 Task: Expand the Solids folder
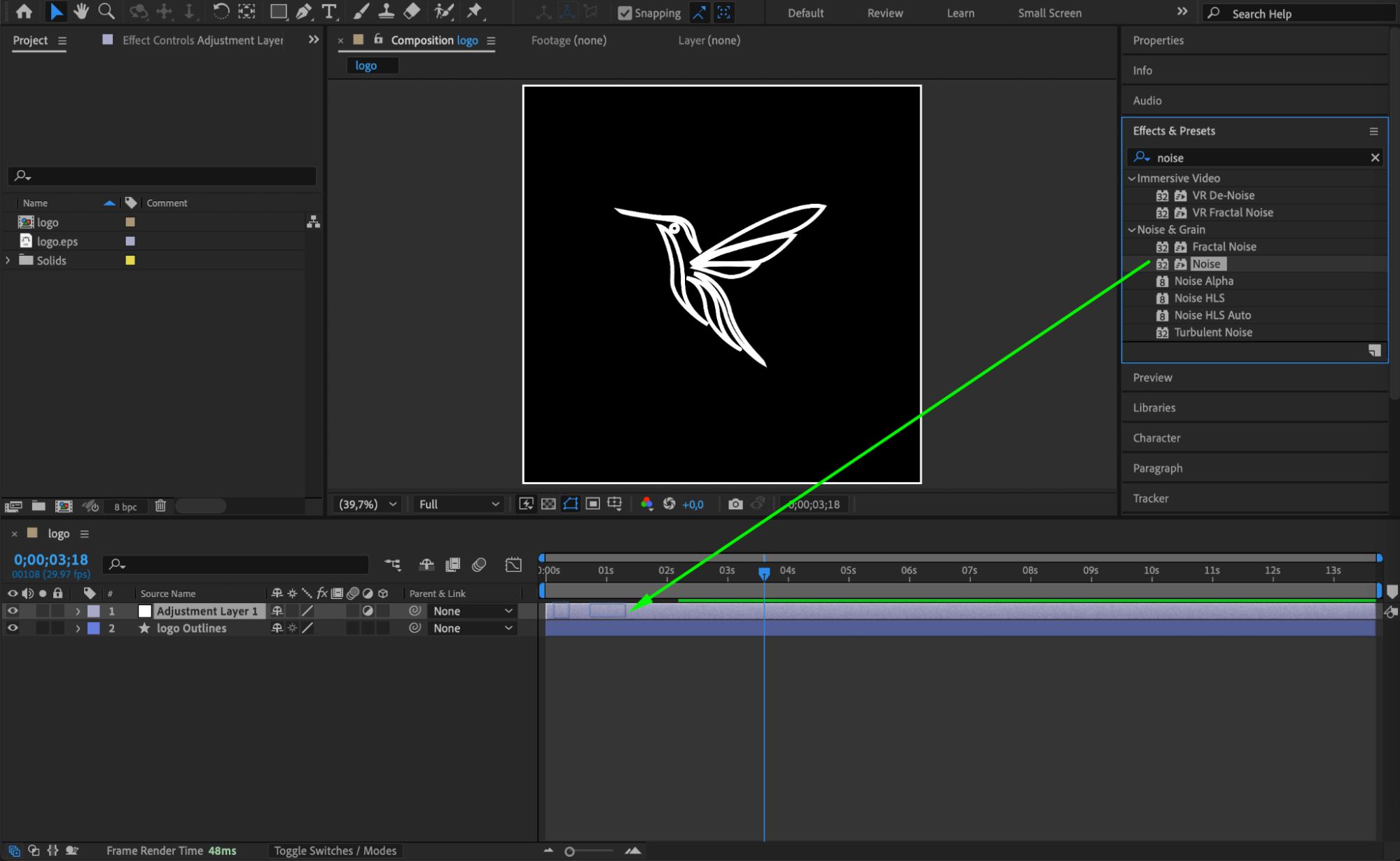tap(8, 261)
